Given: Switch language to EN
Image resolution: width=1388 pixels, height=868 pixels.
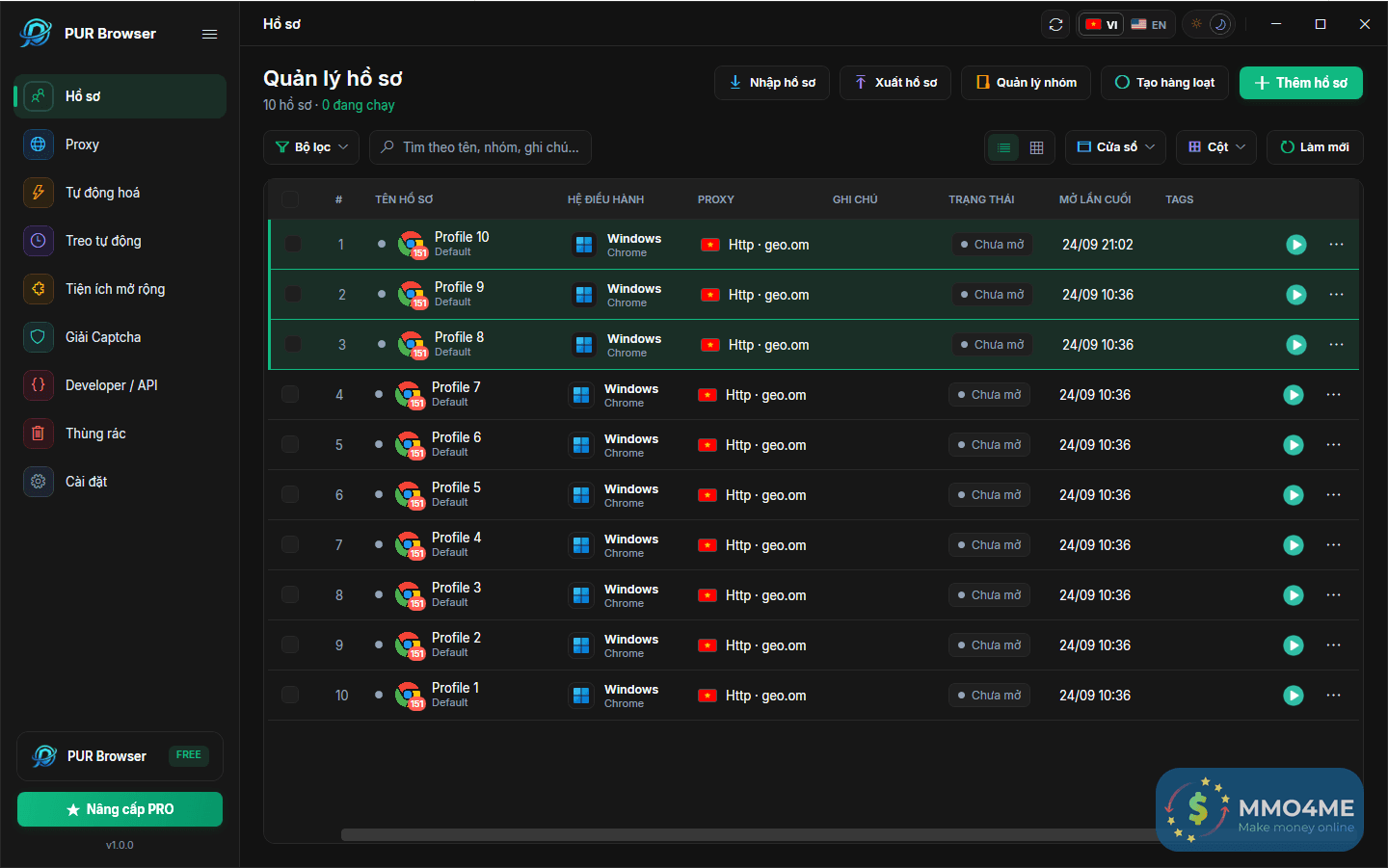Looking at the screenshot, I should coord(1149,24).
